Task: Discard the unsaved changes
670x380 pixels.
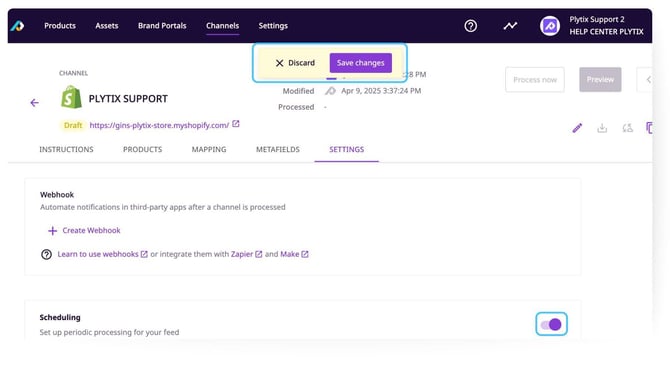Action: pyautogui.click(x=295, y=63)
